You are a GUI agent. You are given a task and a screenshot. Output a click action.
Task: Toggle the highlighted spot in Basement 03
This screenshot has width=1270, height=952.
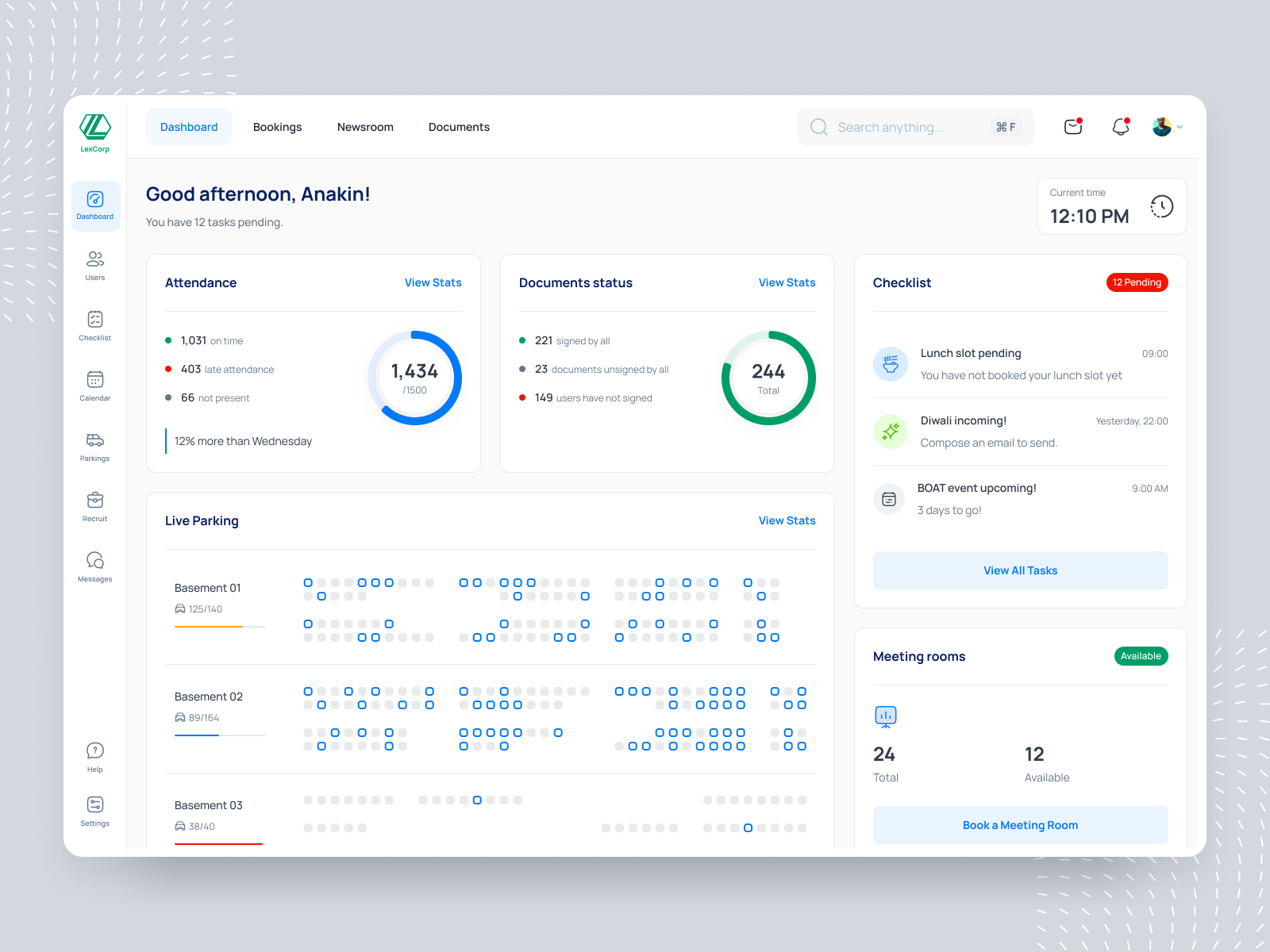click(x=476, y=800)
